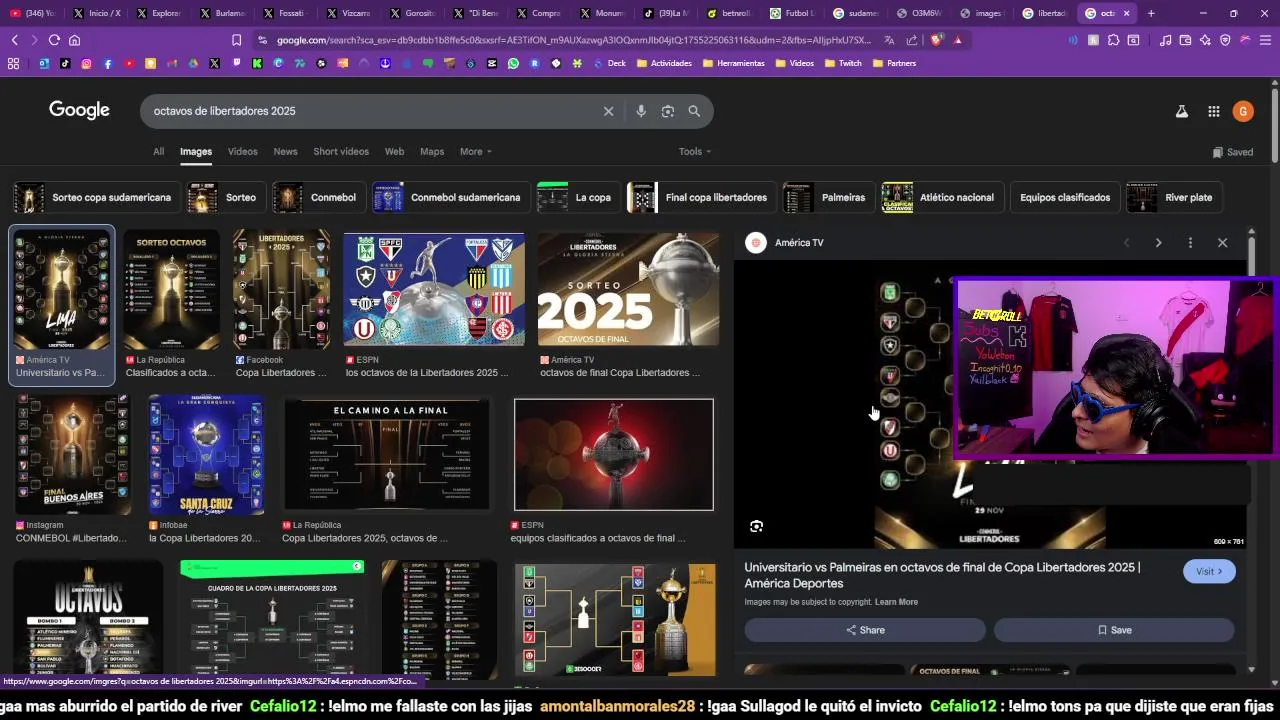This screenshot has width=1280, height=720.
Task: Start voice search with the microphone icon
Action: tap(641, 111)
